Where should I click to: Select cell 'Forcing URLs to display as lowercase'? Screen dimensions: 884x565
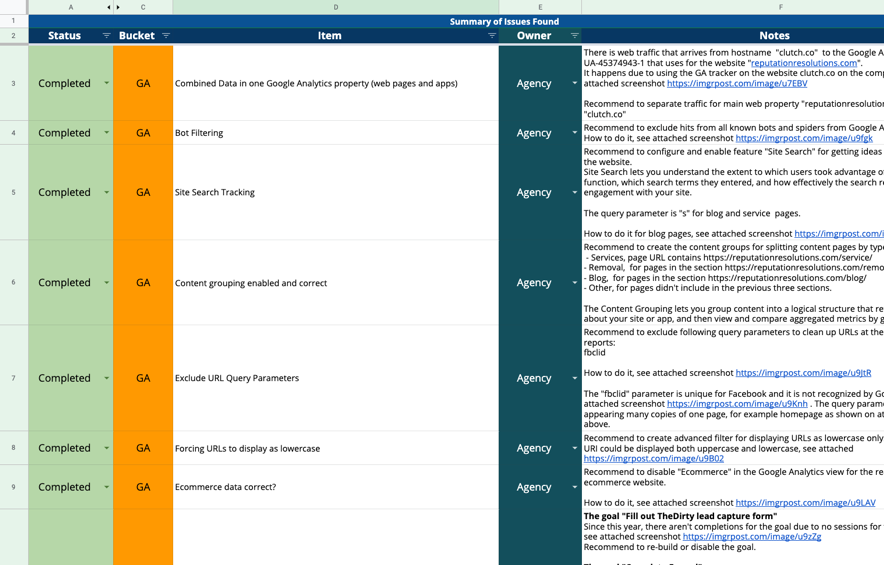click(335, 448)
